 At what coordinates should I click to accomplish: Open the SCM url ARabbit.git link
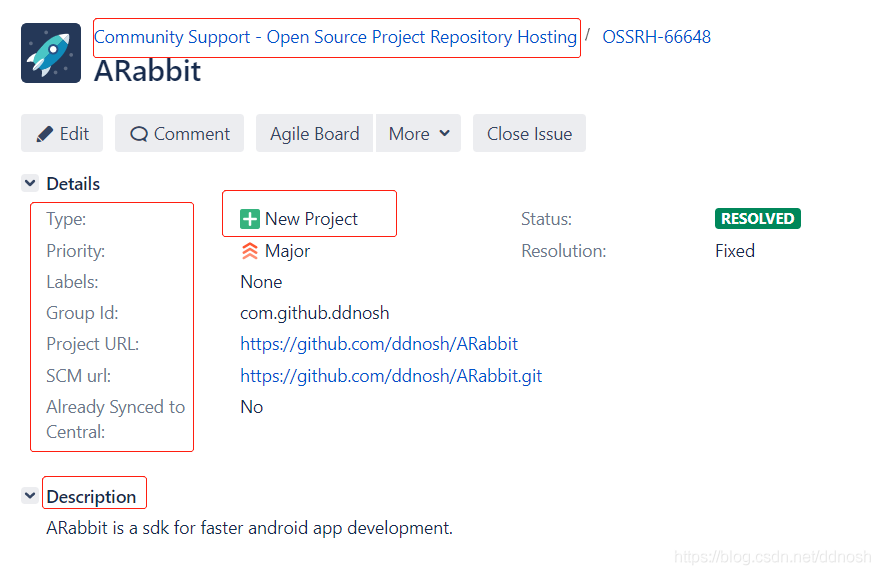(x=391, y=376)
